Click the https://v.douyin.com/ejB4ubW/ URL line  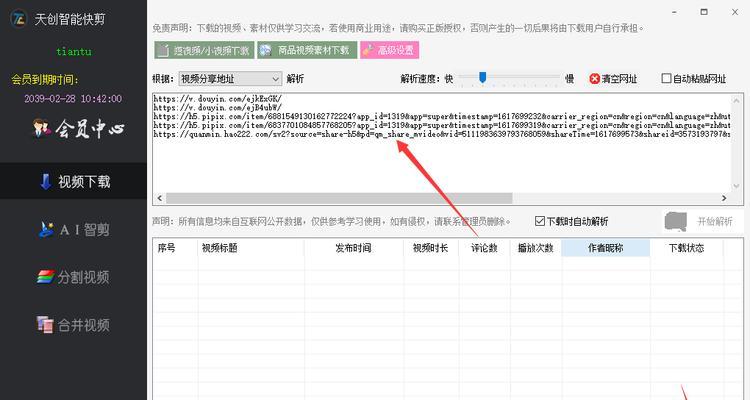[x=218, y=108]
